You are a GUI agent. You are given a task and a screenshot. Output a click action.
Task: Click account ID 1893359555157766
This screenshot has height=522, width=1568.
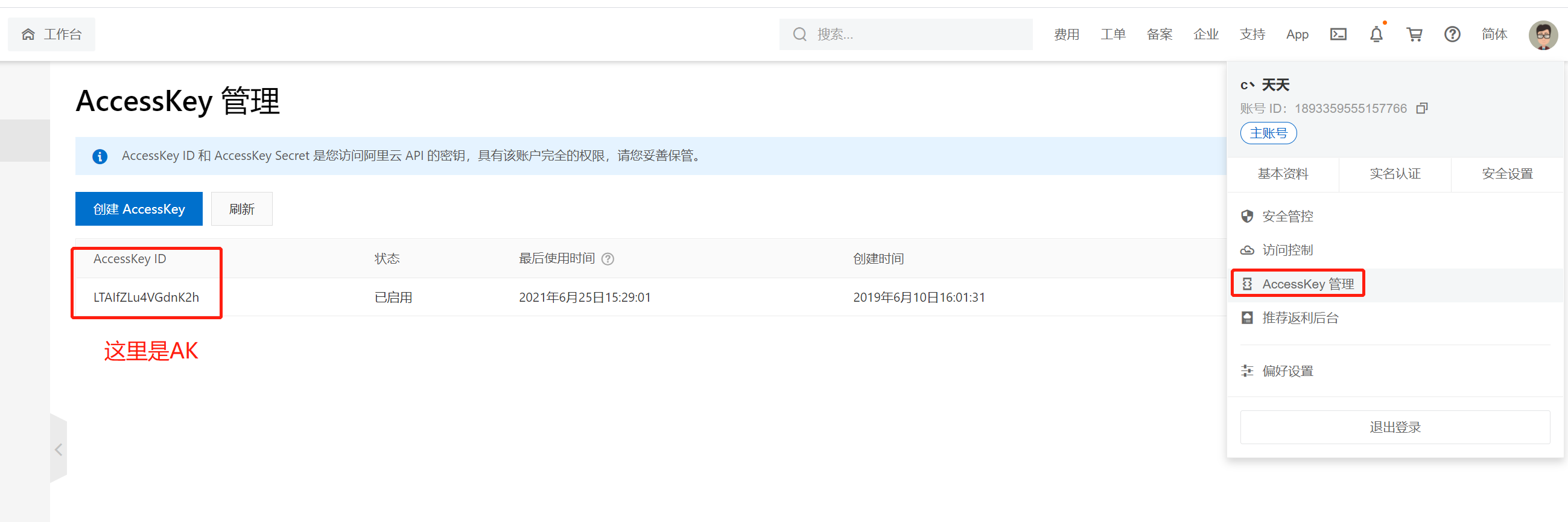coord(1350,109)
